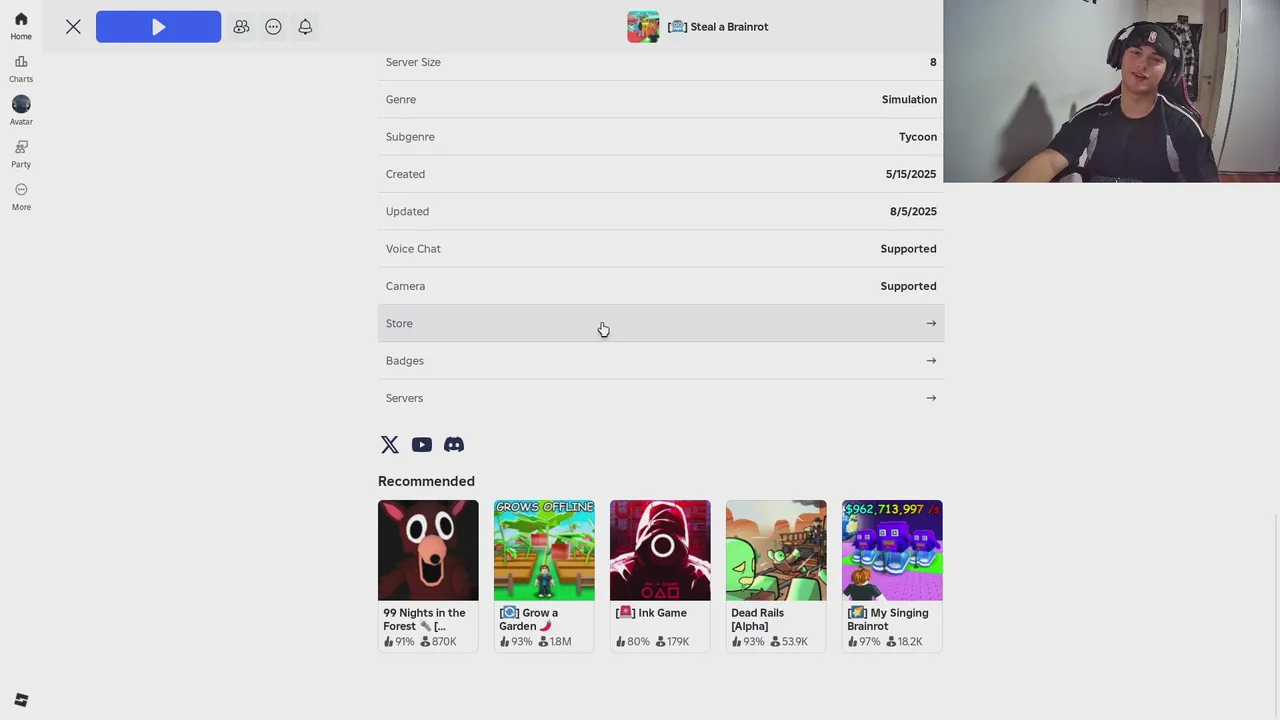Screen dimensions: 1280x720
Task: Open the 99 Nights in the Forest thumbnail
Action: point(428,550)
